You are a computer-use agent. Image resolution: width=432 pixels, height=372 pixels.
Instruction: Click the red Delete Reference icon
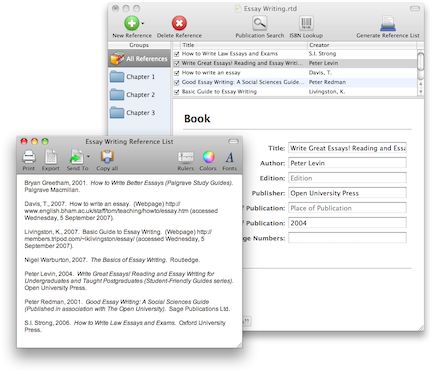point(179,23)
